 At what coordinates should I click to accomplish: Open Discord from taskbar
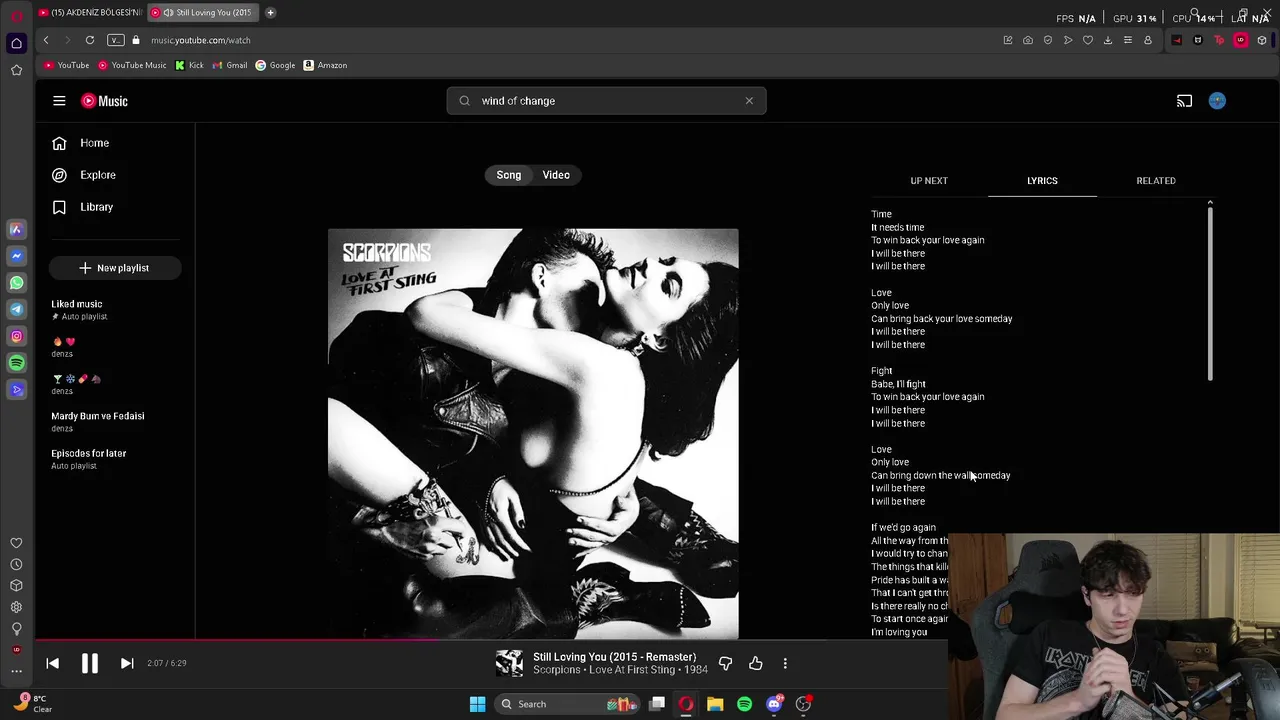pos(774,704)
